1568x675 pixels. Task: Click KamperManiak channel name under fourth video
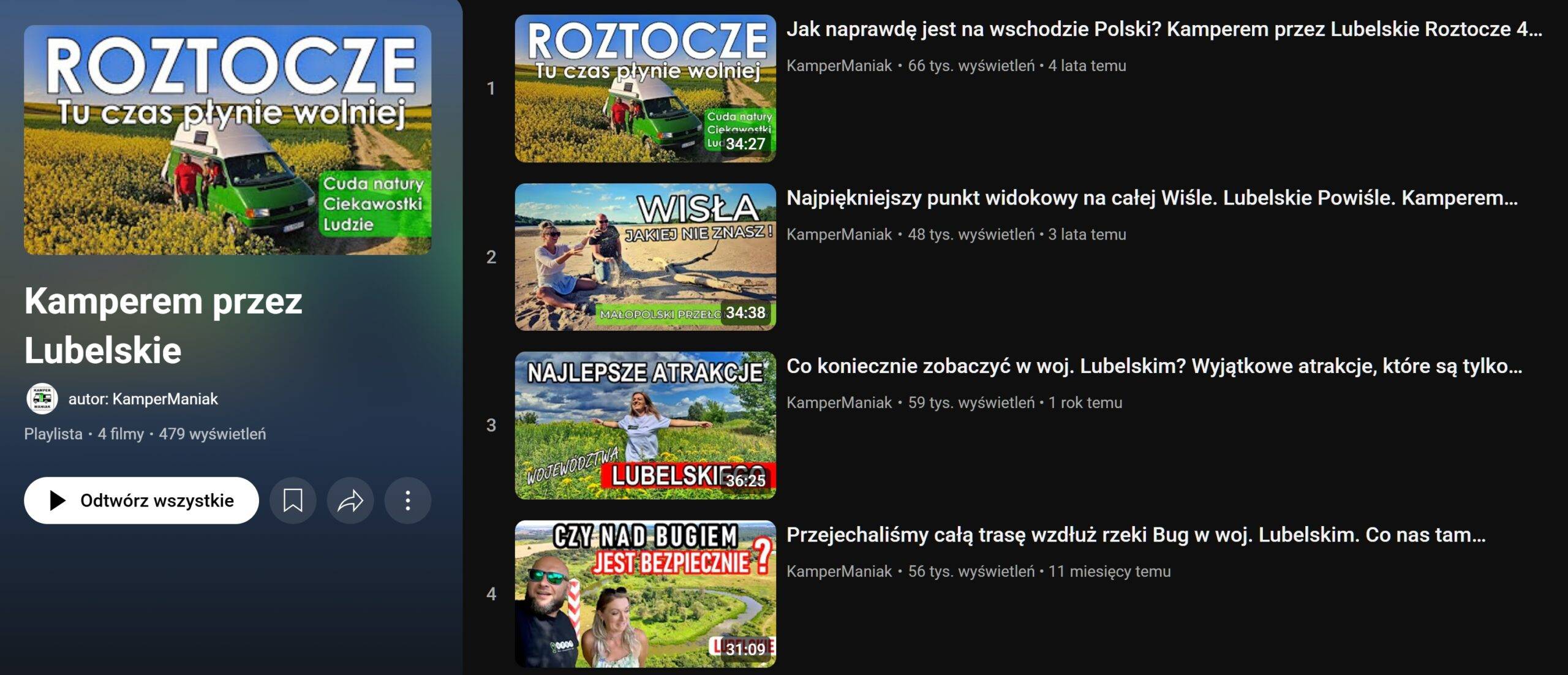click(839, 571)
